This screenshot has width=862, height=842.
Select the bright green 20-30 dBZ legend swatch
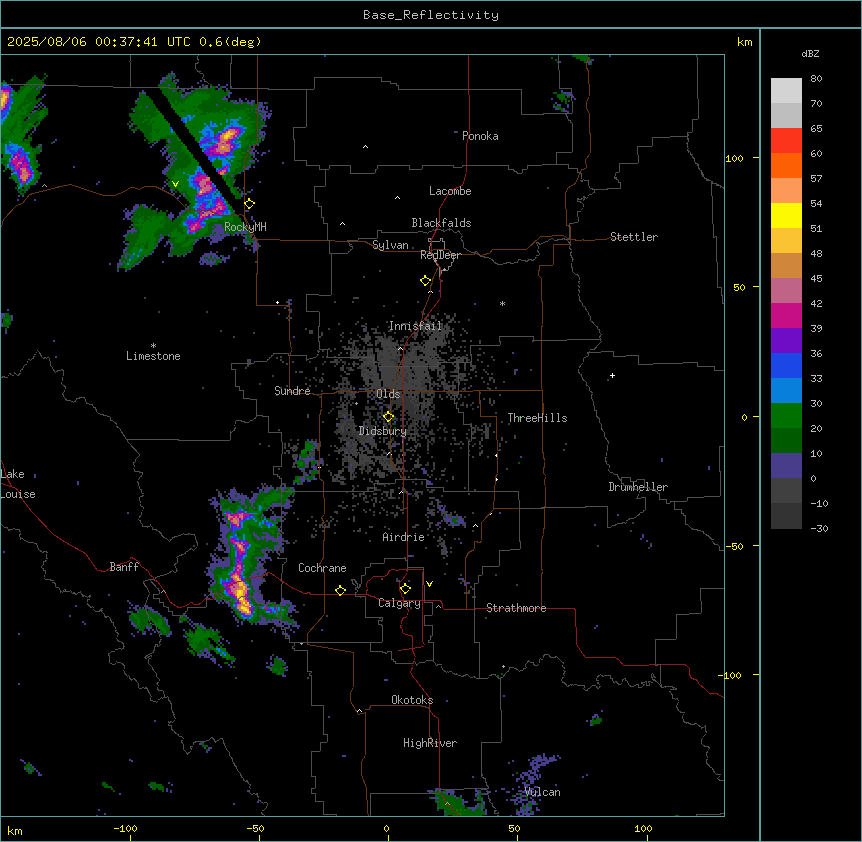[x=786, y=416]
